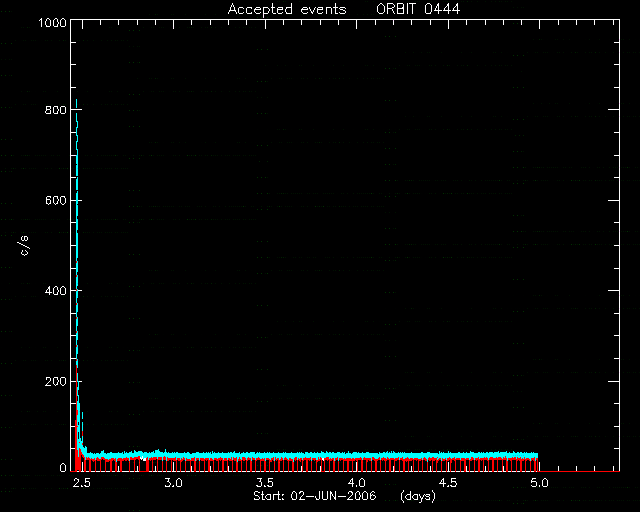Click the 400 y-axis tick label
Screen dimensions: 640x512
click(56, 291)
